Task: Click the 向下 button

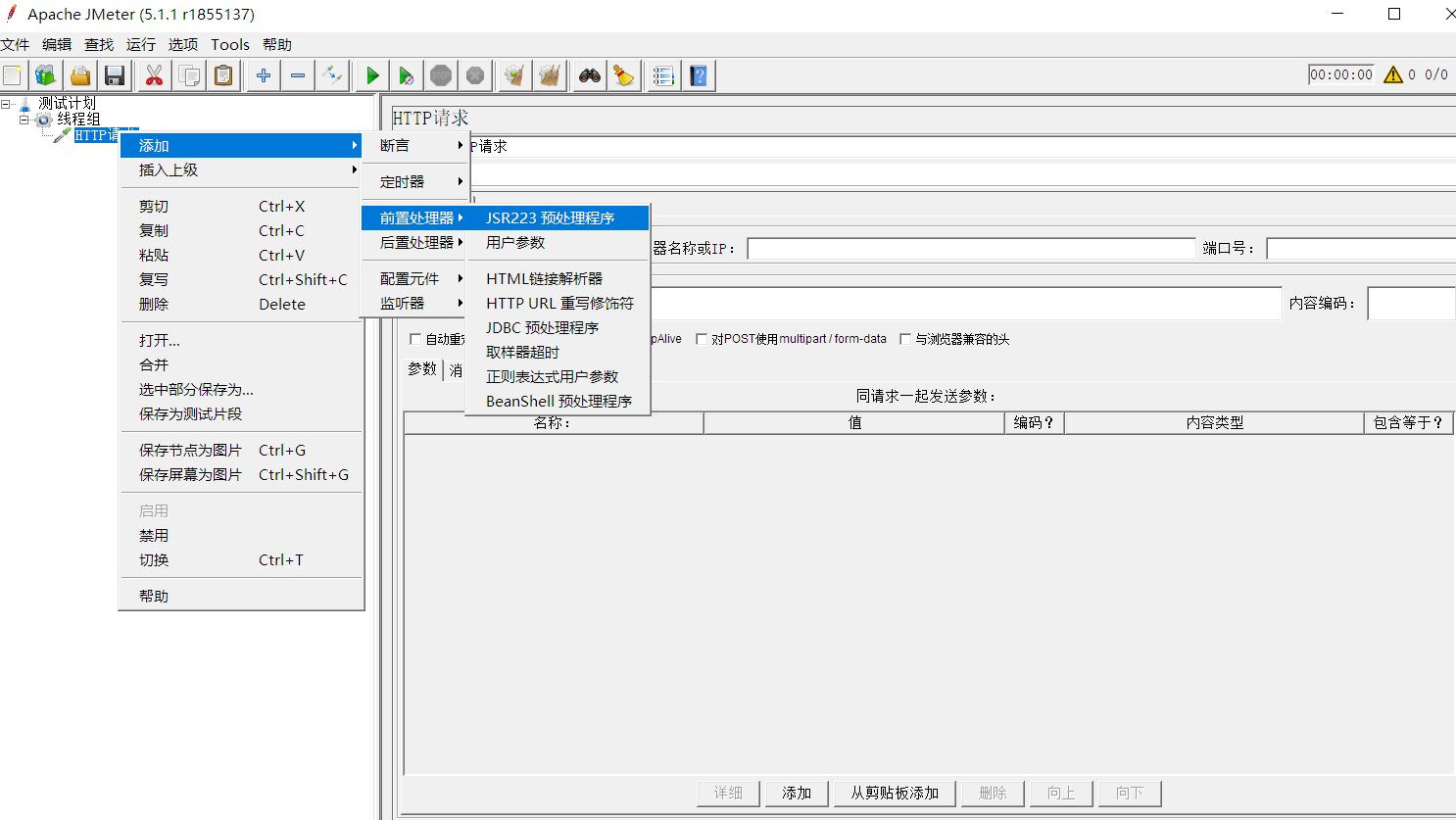Action: click(1130, 793)
